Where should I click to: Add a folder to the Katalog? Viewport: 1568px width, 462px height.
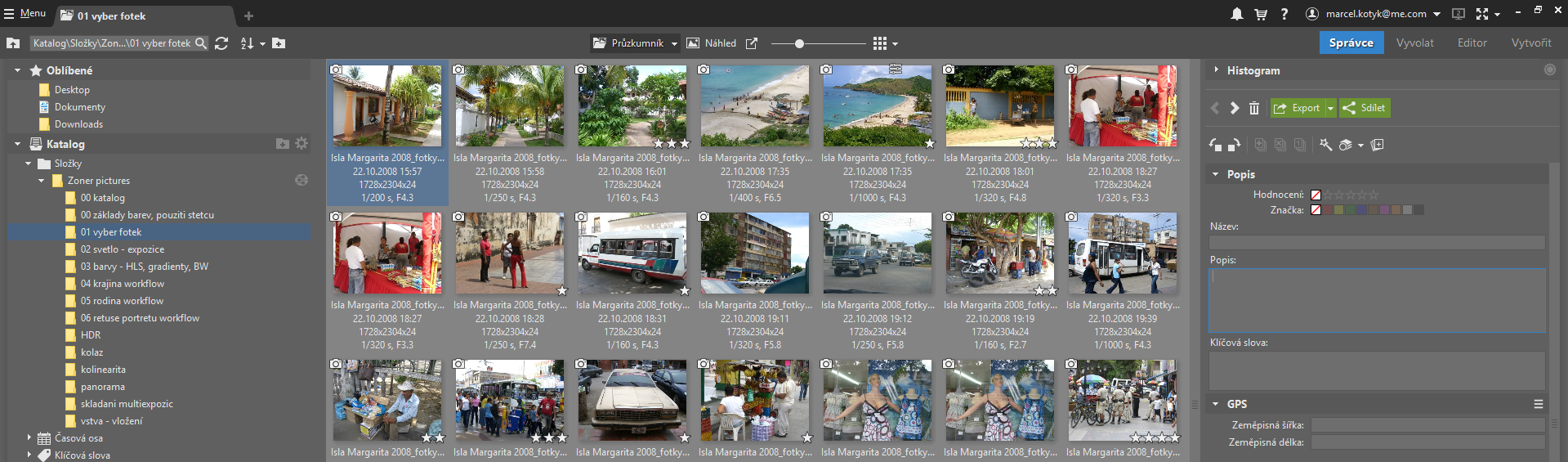[x=283, y=143]
